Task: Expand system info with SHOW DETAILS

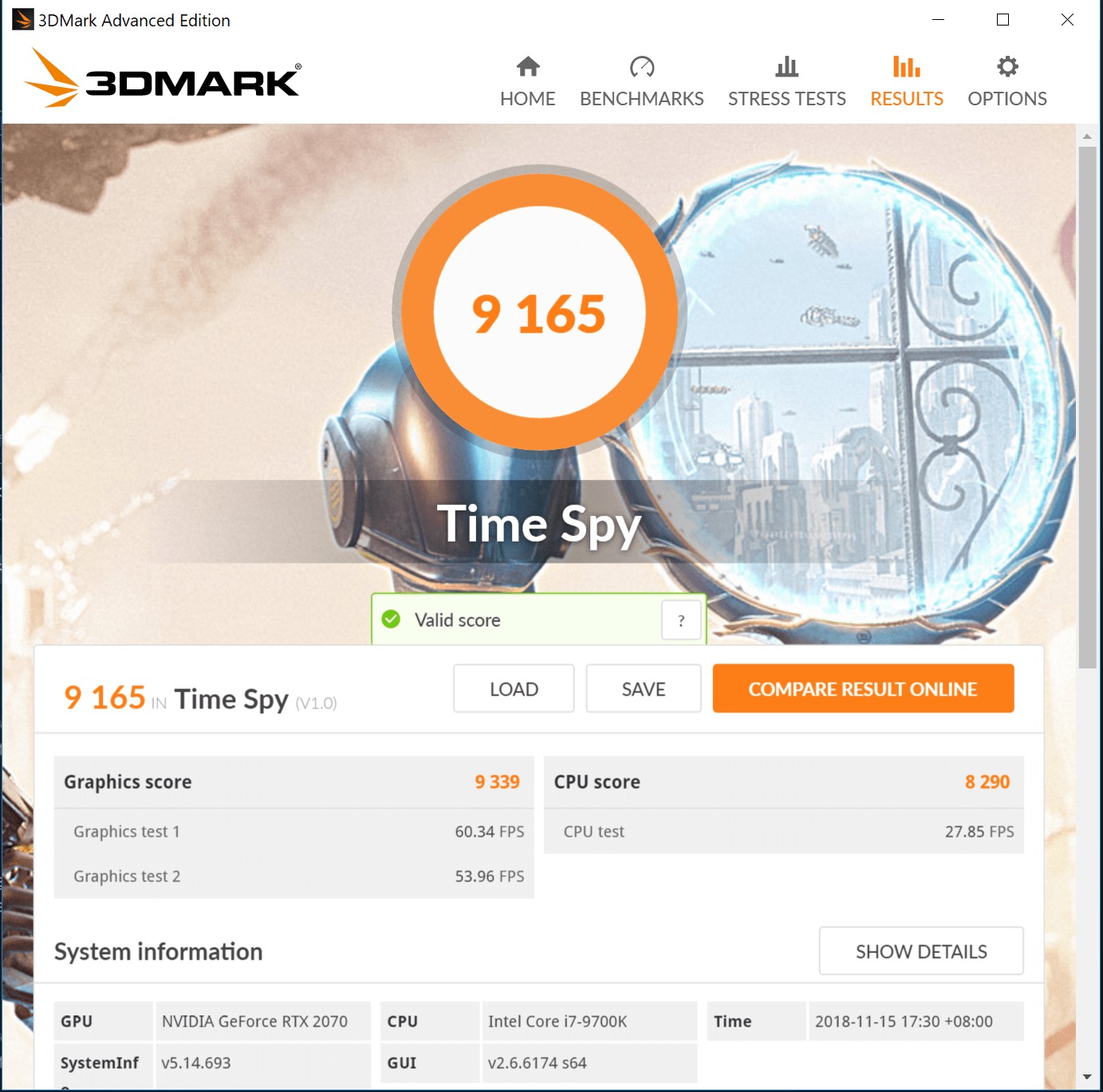Action: (x=921, y=951)
